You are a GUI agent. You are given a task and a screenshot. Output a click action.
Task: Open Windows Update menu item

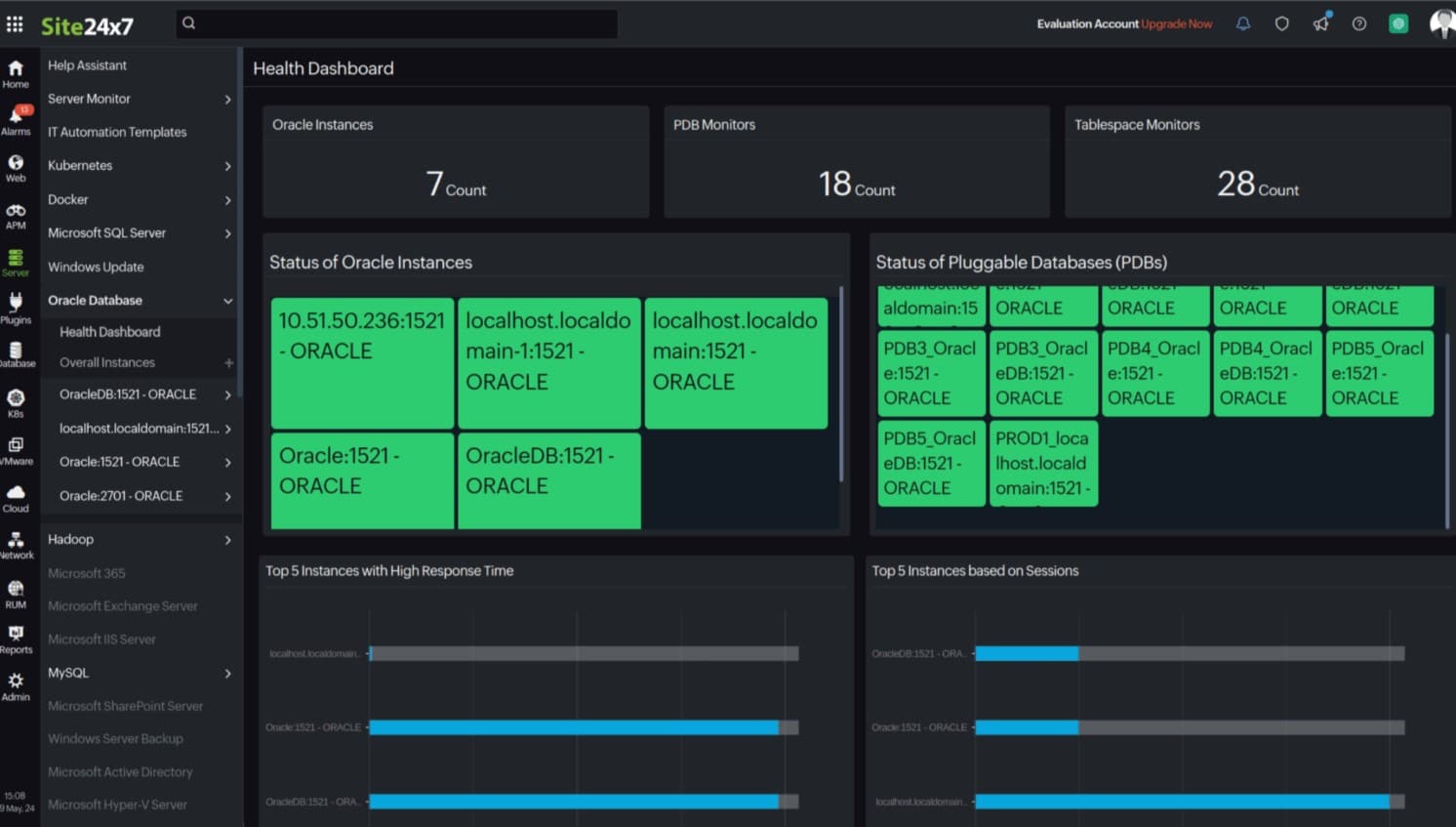point(96,267)
